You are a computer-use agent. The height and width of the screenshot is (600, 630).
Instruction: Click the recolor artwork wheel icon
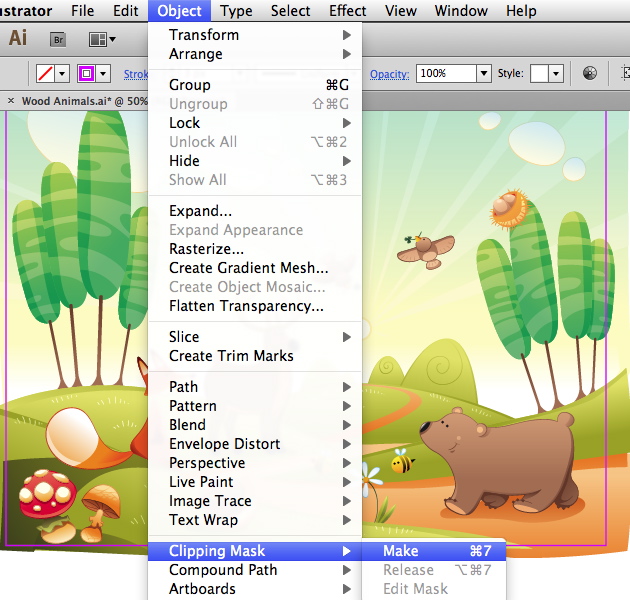click(589, 74)
